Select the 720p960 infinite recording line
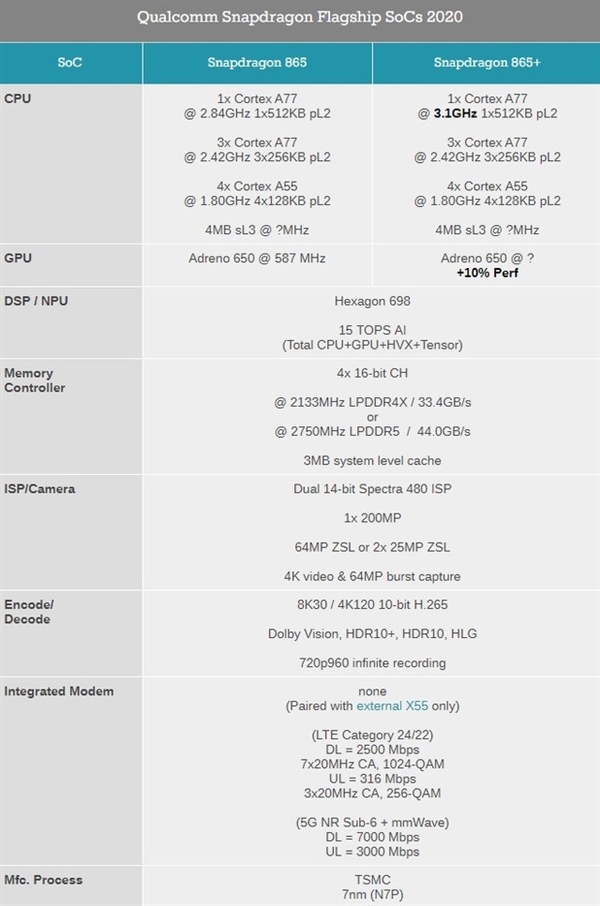The height and width of the screenshot is (906, 600). coord(372,662)
